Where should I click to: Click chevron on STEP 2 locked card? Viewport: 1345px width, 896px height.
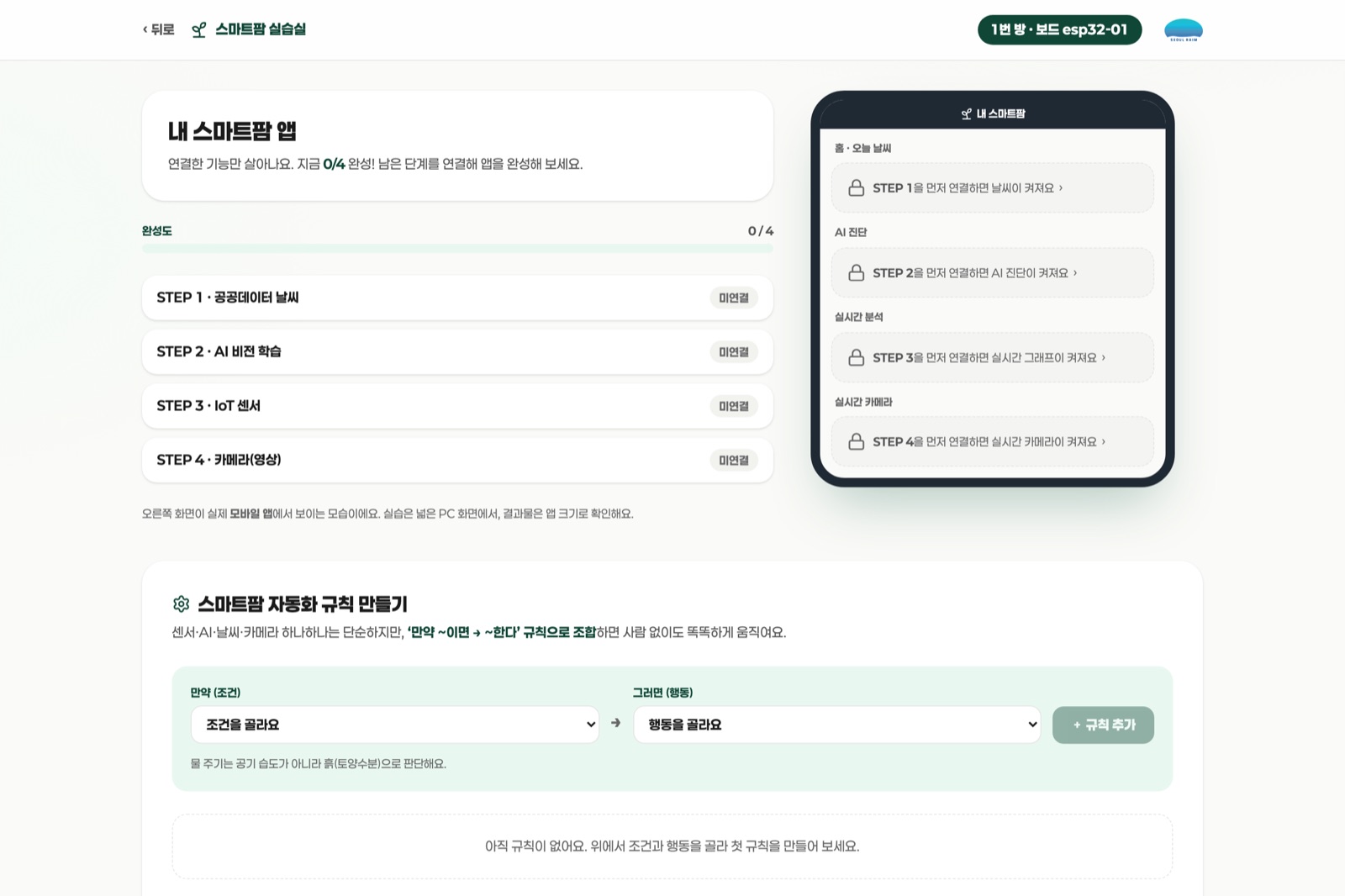pos(1075,272)
